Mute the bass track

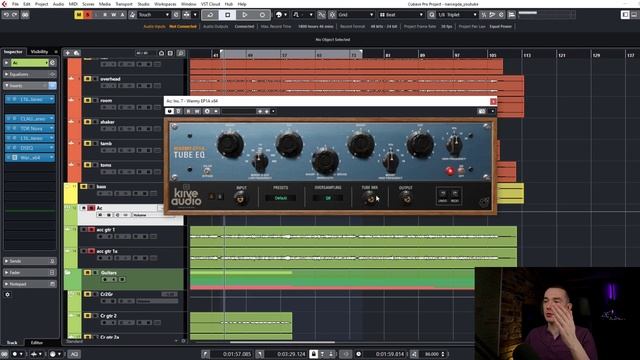(x=84, y=187)
